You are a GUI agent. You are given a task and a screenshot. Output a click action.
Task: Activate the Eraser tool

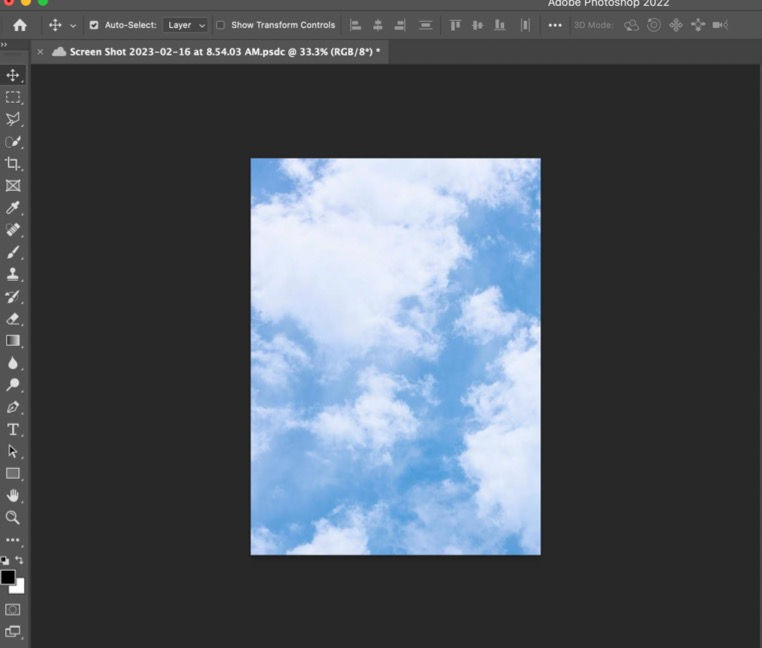[x=13, y=319]
